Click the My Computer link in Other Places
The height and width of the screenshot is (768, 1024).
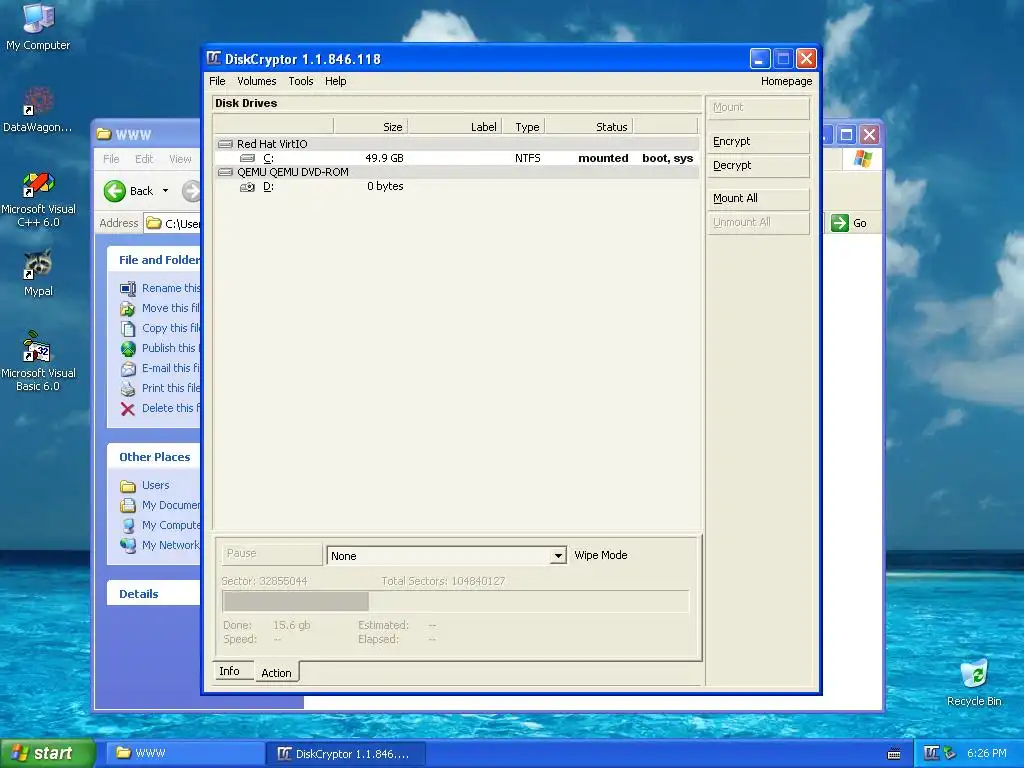(171, 525)
